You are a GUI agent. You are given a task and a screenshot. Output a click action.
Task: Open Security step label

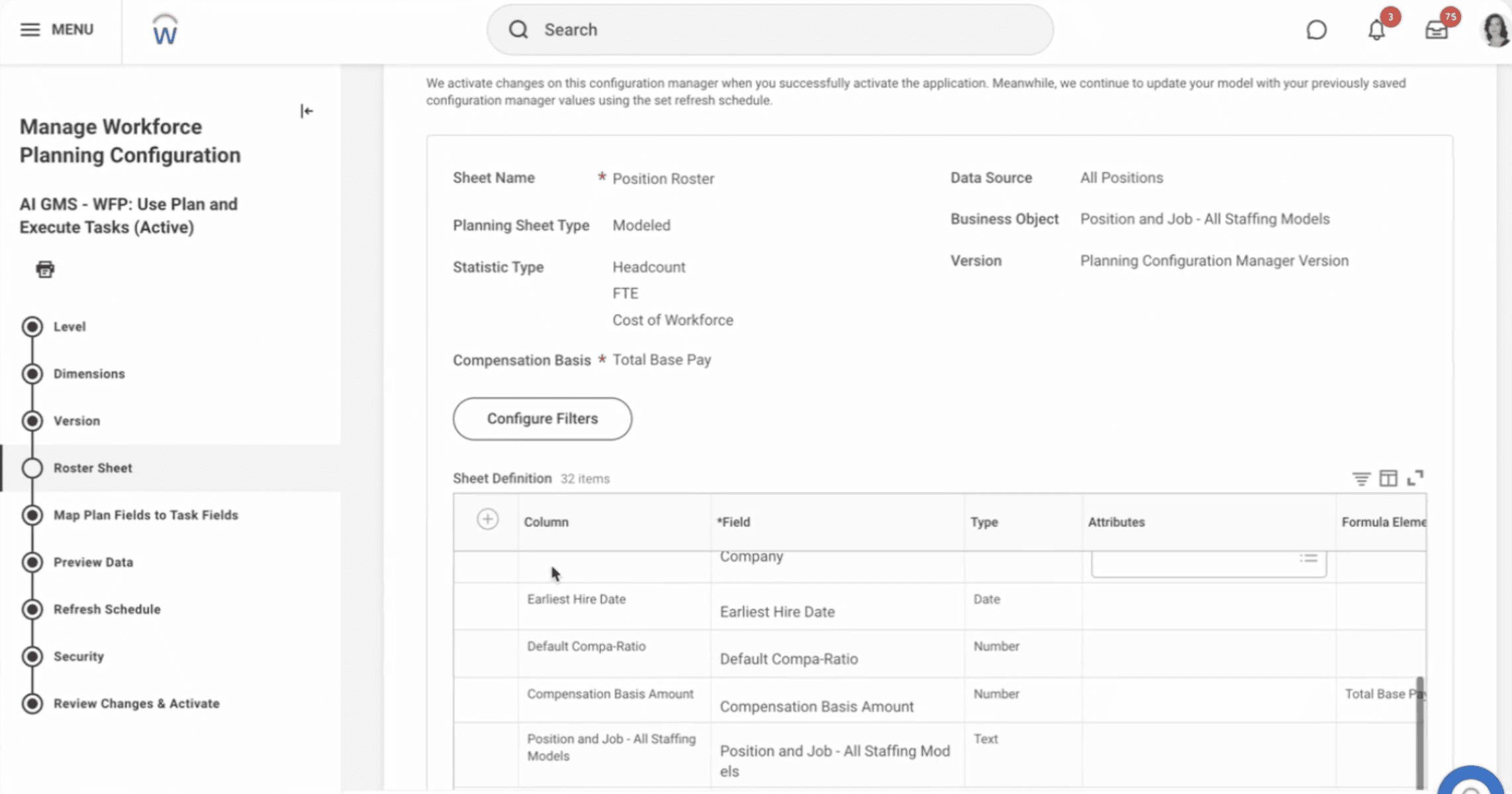coord(79,656)
